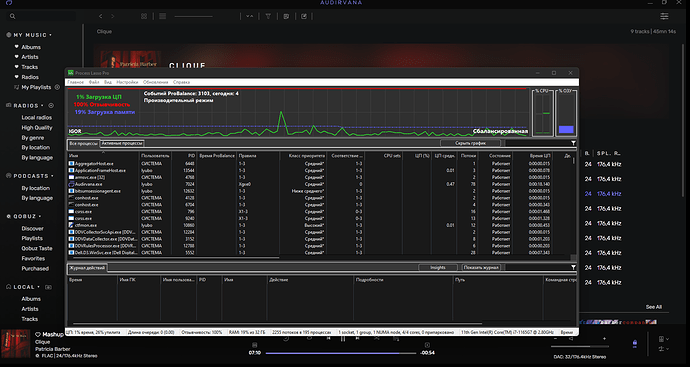Viewport: 690px width, 367px height.
Task: Switch to the Все процессы tab
Action: tap(83, 143)
